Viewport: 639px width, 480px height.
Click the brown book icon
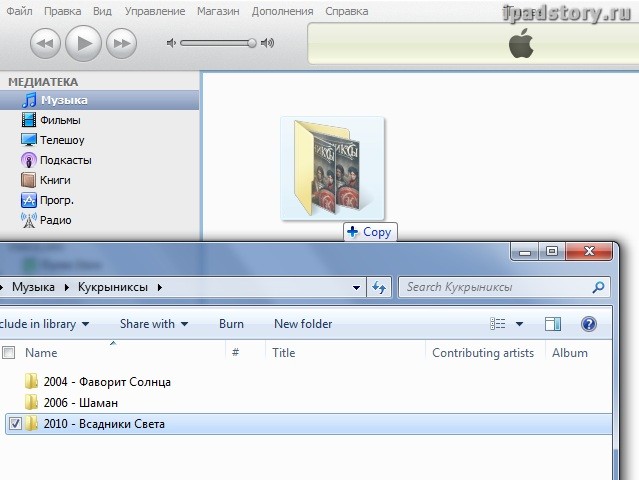[x=29, y=180]
